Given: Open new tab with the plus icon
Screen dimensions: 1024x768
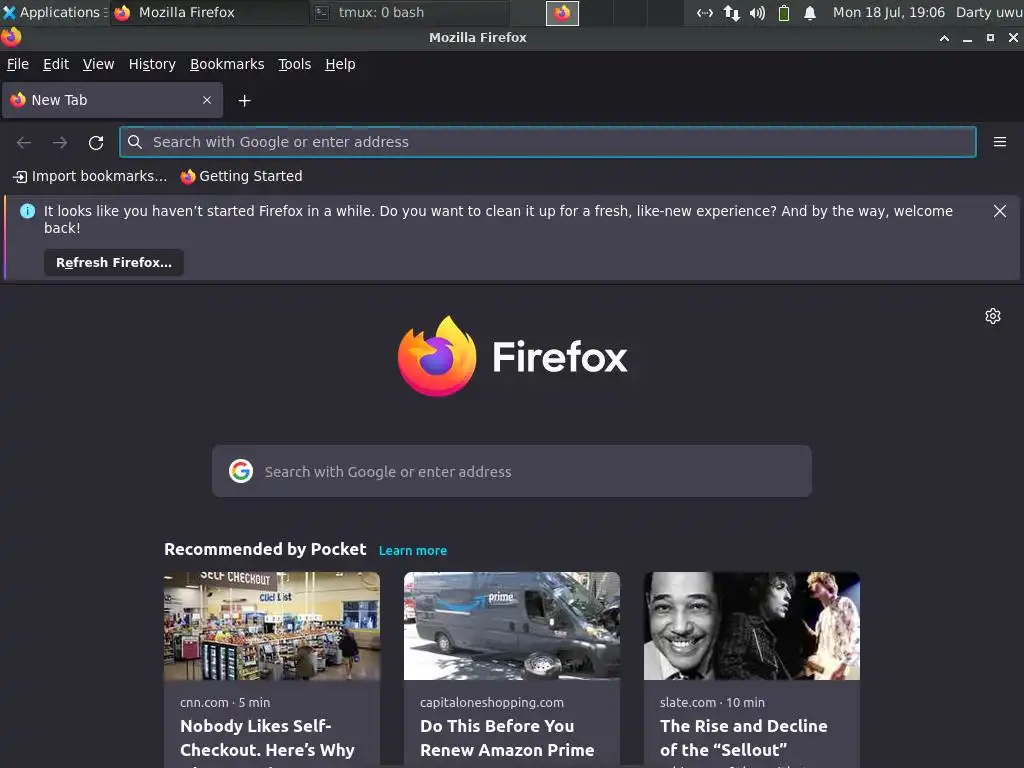Looking at the screenshot, I should (244, 101).
